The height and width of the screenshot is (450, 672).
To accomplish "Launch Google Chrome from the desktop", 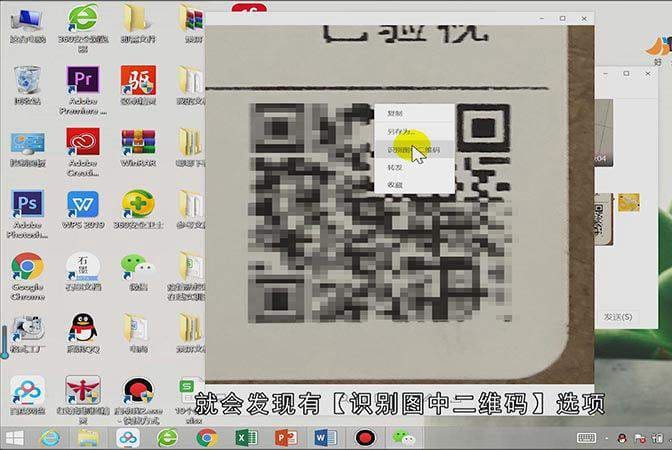I will click(x=27, y=276).
